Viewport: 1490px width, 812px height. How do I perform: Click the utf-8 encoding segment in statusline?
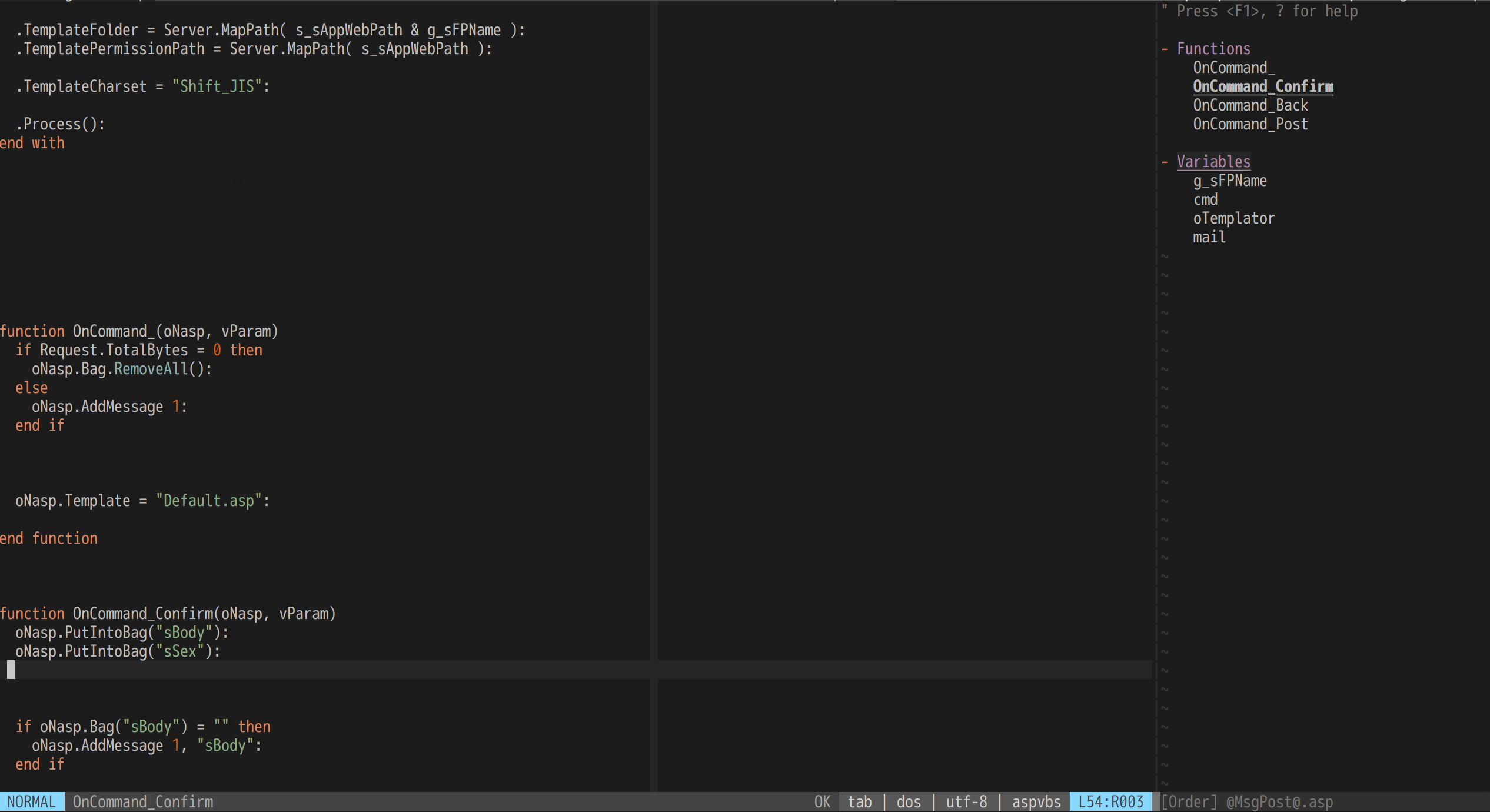pos(966,801)
